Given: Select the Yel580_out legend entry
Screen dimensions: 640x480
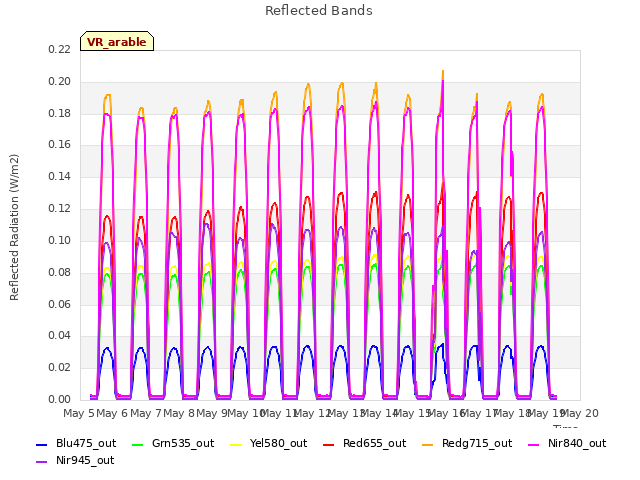Looking at the screenshot, I should tap(269, 443).
